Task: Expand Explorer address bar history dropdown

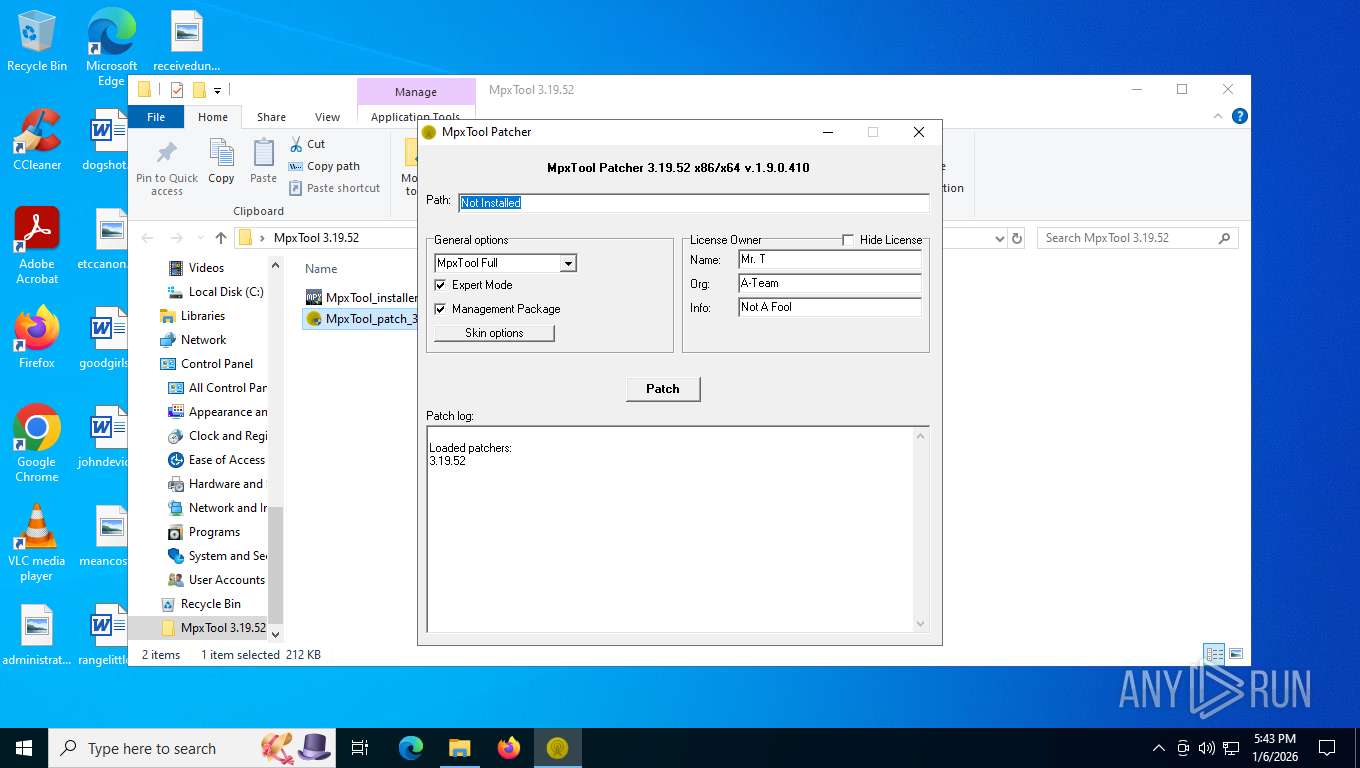Action: [999, 238]
